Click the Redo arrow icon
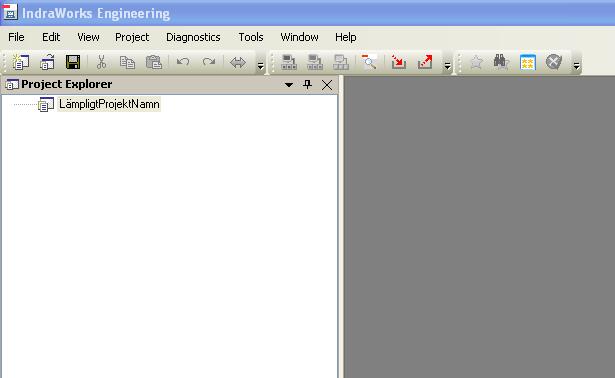The width and height of the screenshot is (615, 378). pos(209,62)
